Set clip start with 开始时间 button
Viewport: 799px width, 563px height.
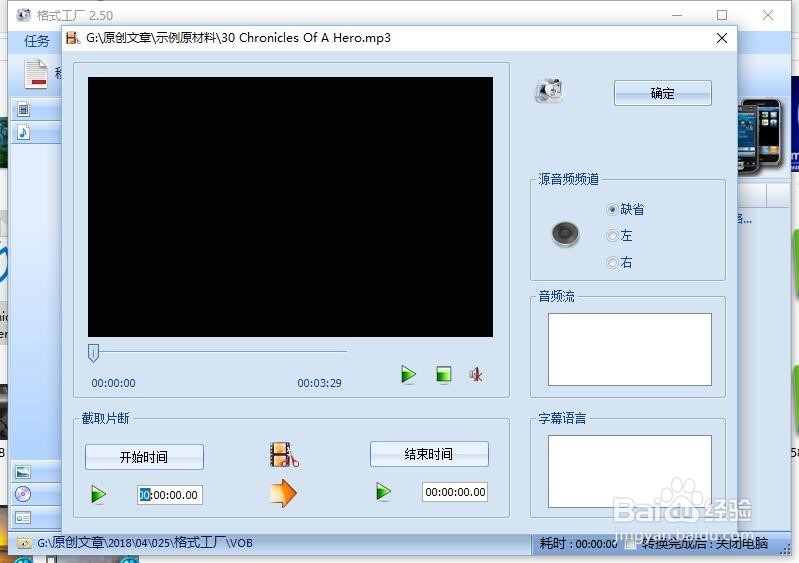point(144,457)
